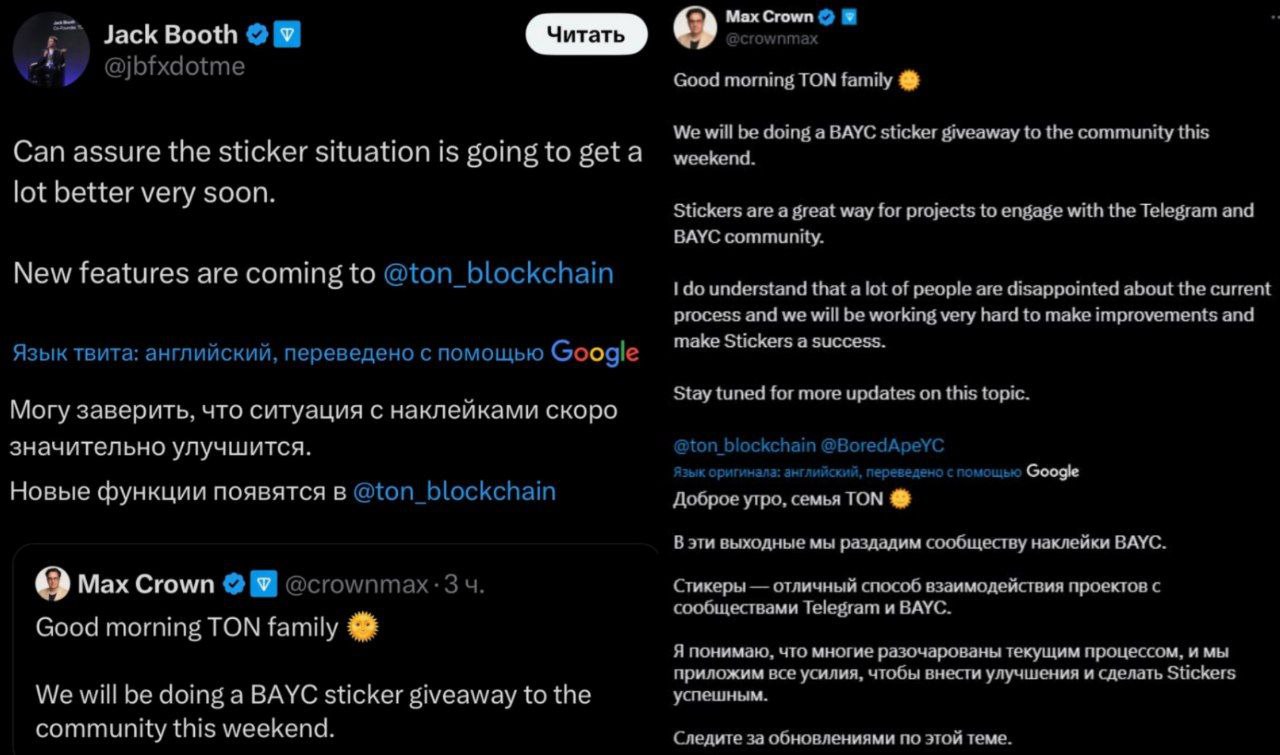Click the Google logo in the translation notice
Viewport: 1280px width, 755px height.
coord(595,352)
